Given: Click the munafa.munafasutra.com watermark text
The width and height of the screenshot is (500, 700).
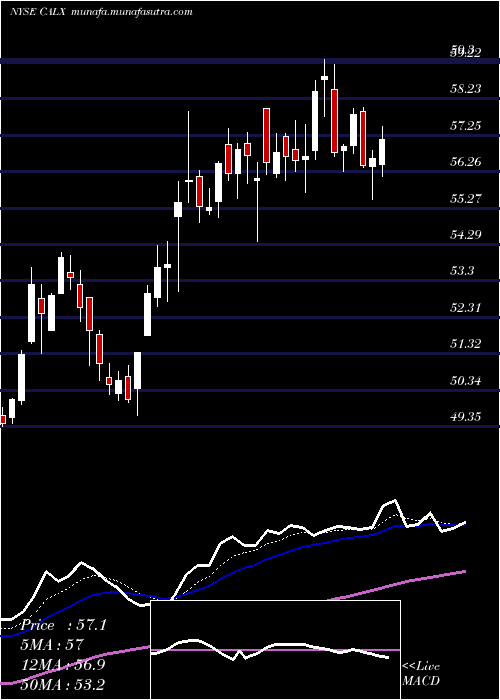Looking at the screenshot, I should pyautogui.click(x=132, y=12).
